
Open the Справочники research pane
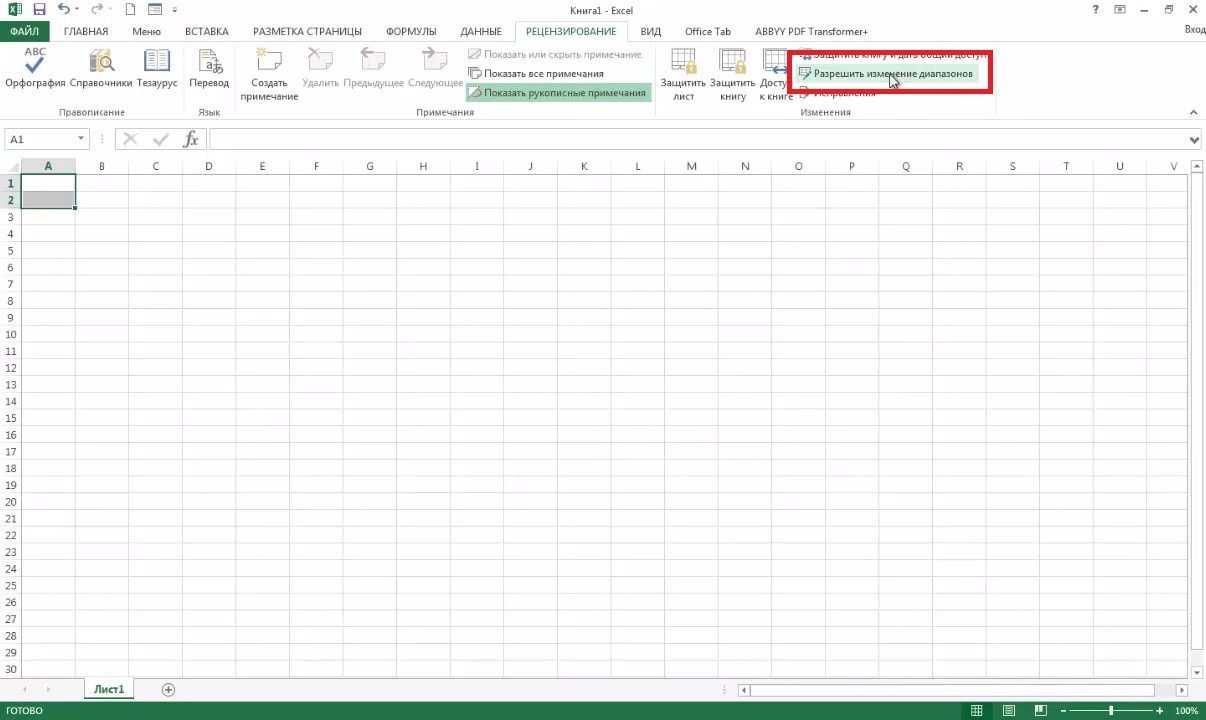coord(101,70)
